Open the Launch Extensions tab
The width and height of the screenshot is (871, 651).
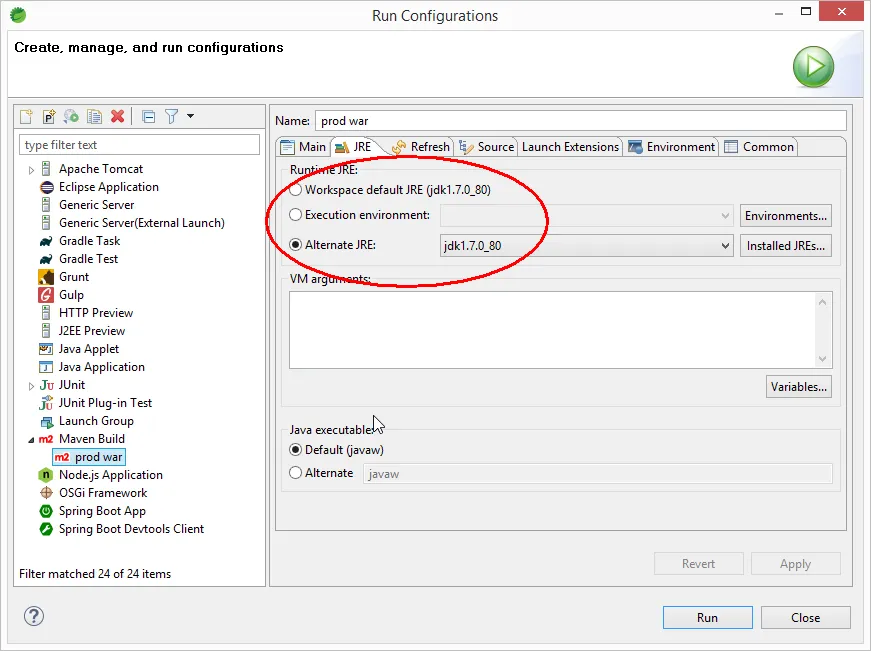coord(570,147)
